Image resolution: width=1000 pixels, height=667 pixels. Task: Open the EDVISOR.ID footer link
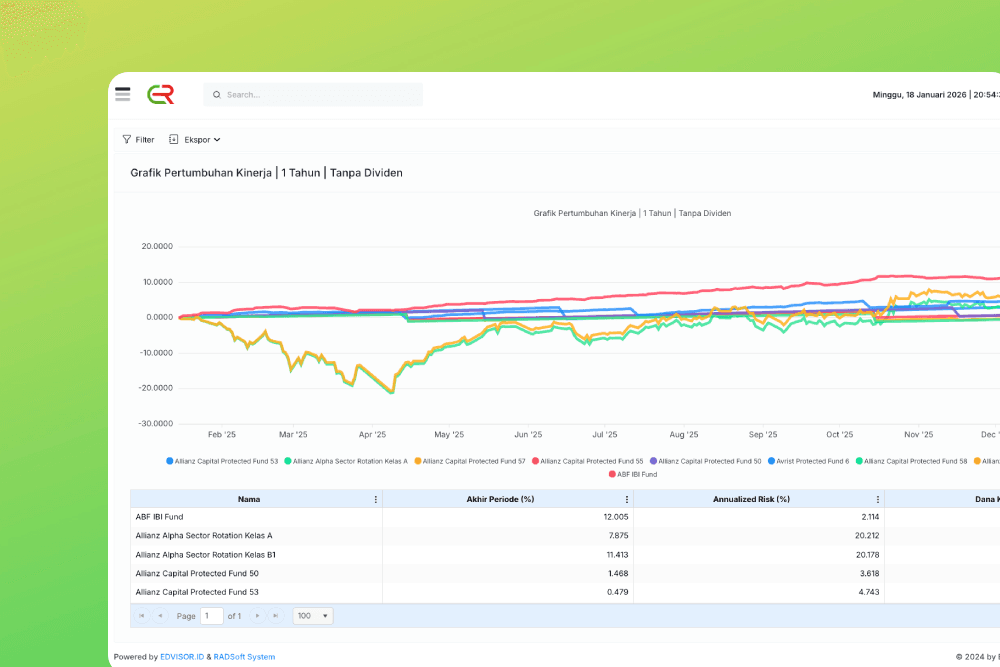(x=182, y=657)
